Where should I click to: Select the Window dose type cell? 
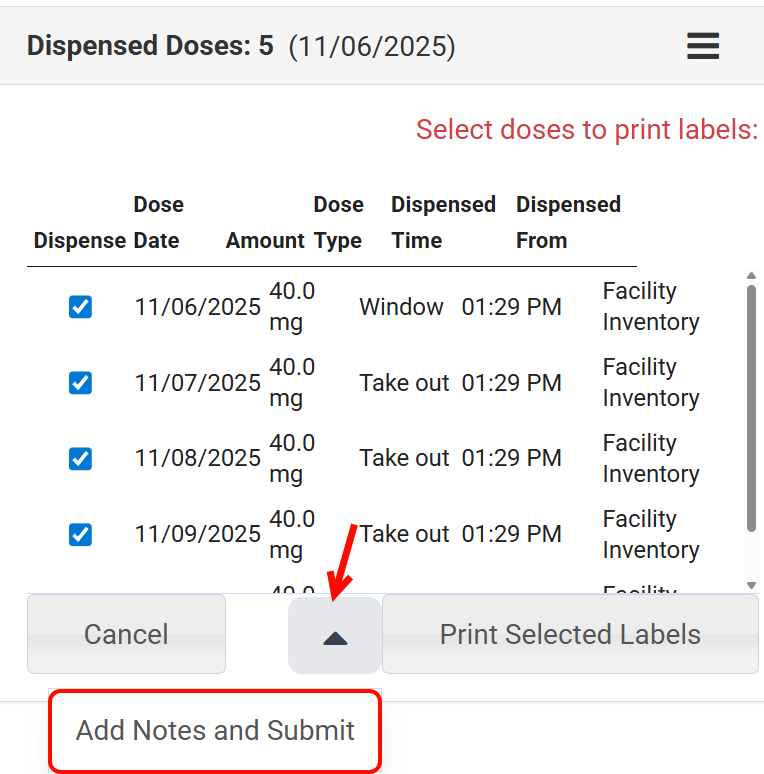(401, 307)
